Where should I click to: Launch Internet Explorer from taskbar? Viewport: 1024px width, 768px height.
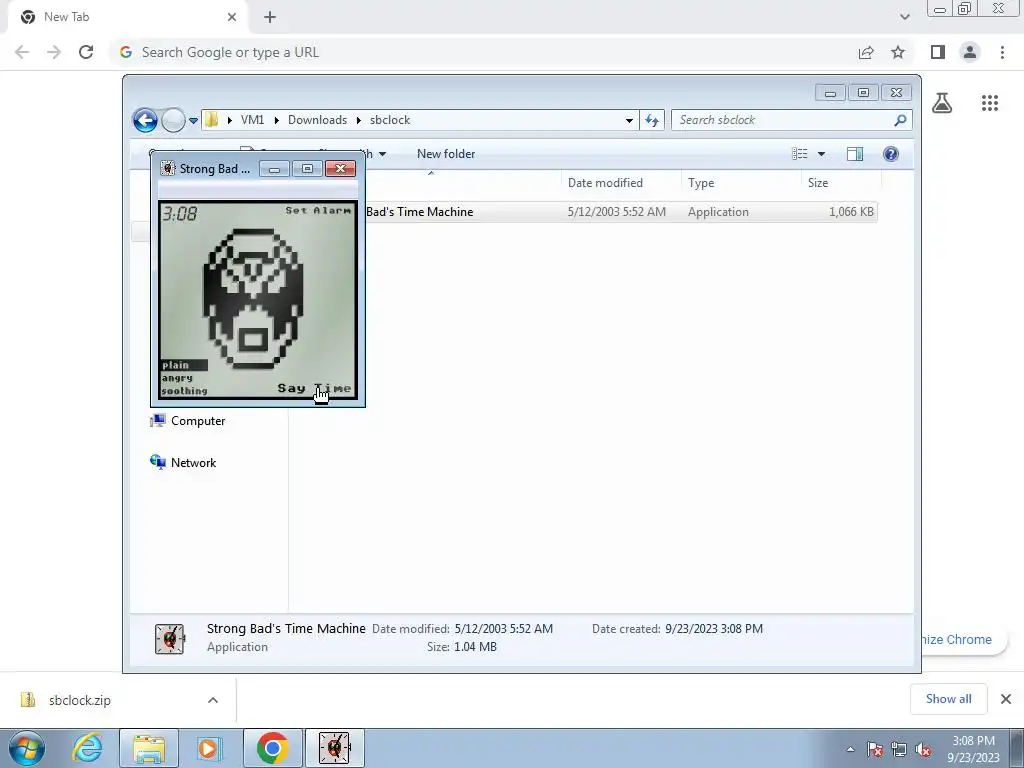[88, 748]
